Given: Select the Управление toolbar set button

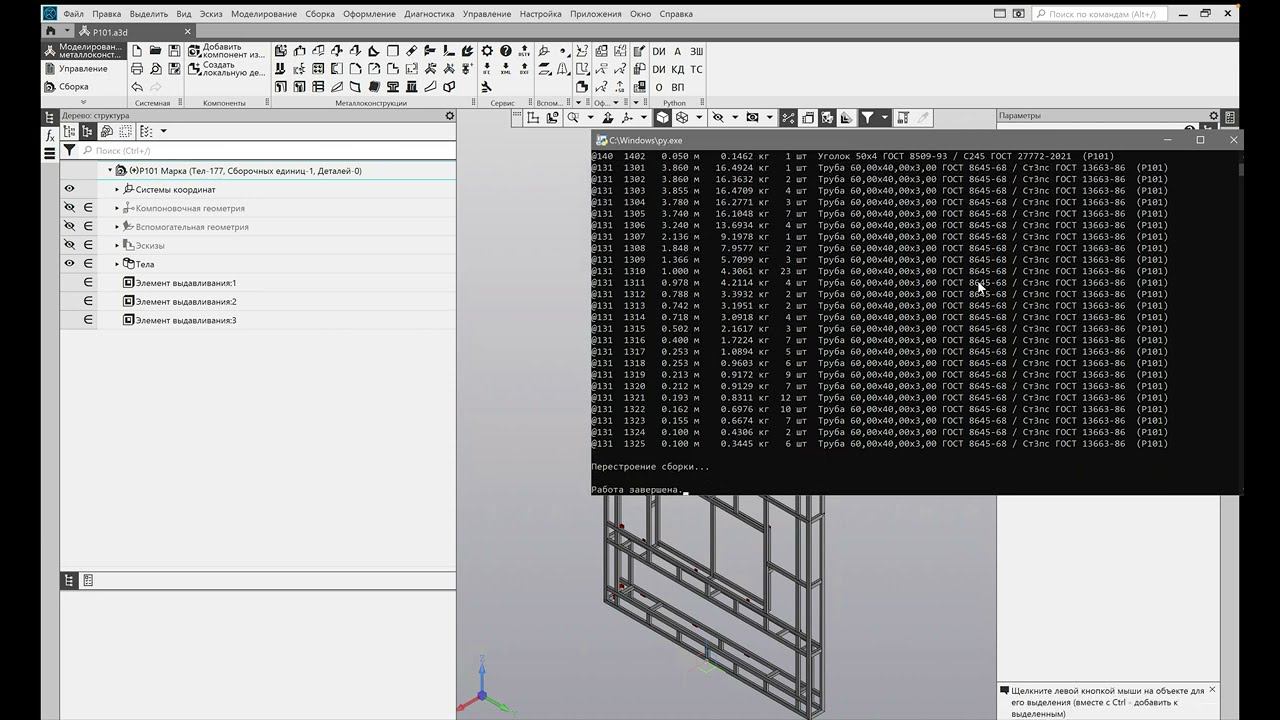Looking at the screenshot, I should tap(82, 69).
